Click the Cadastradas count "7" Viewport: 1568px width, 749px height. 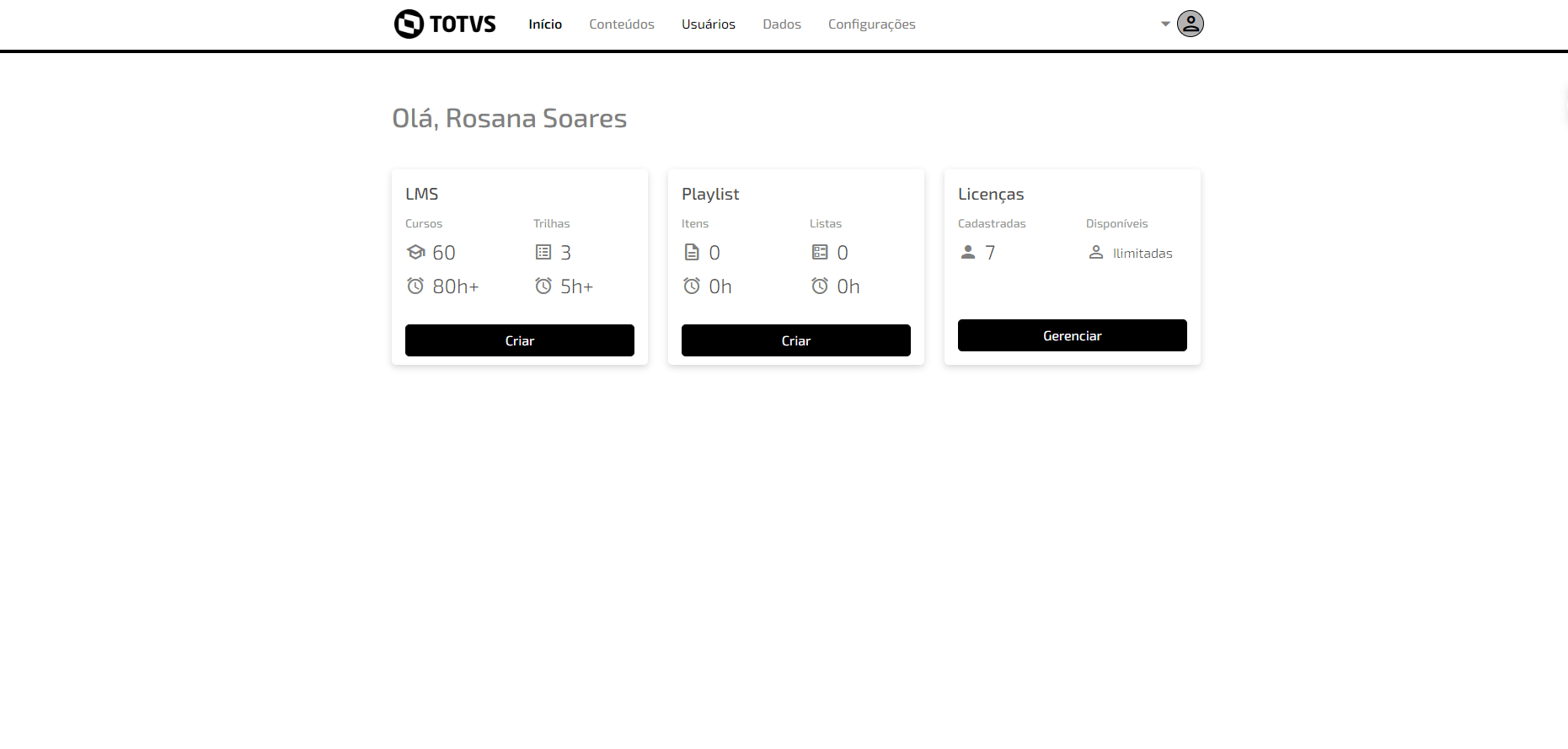(991, 253)
